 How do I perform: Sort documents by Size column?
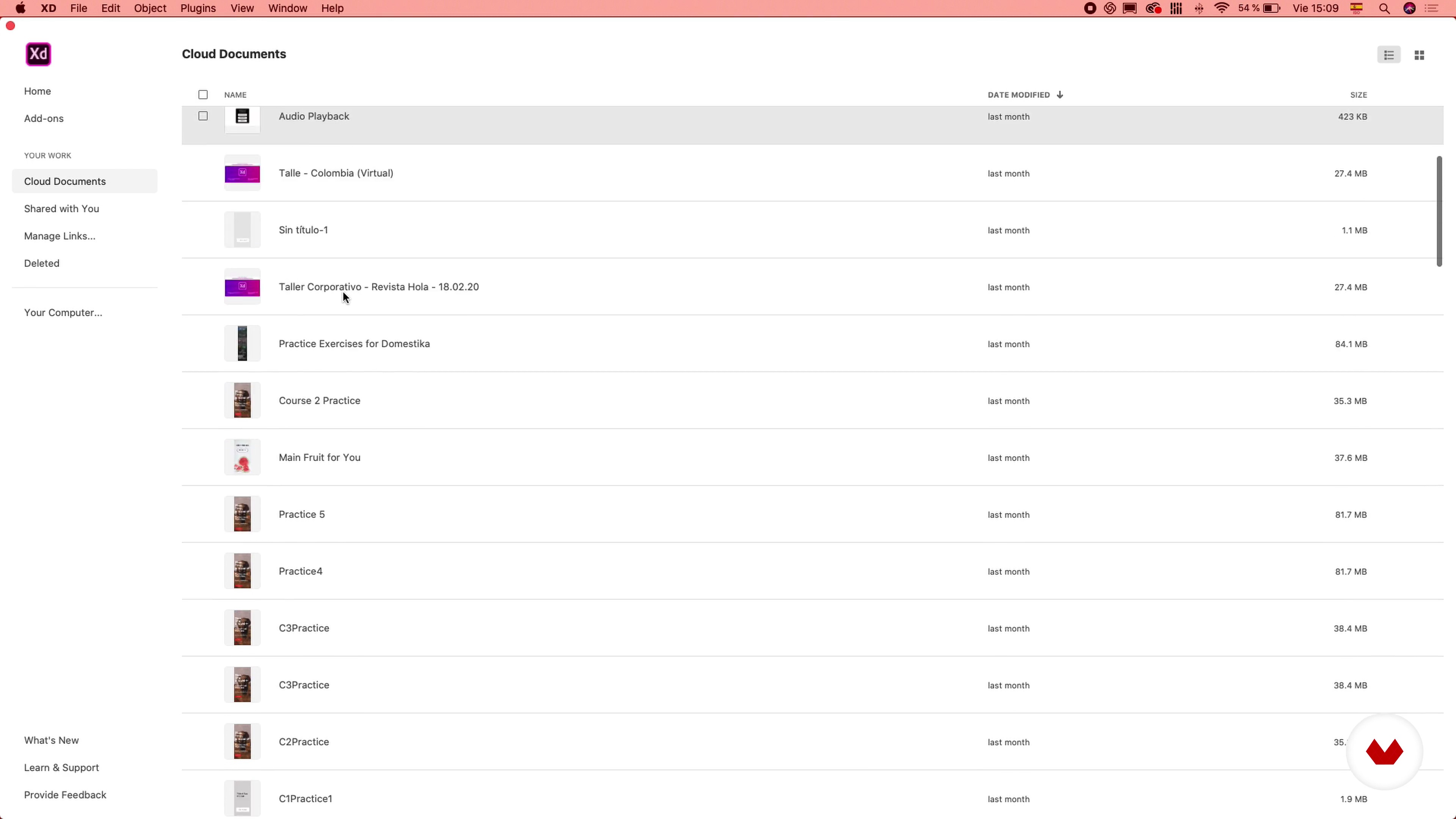click(x=1358, y=95)
